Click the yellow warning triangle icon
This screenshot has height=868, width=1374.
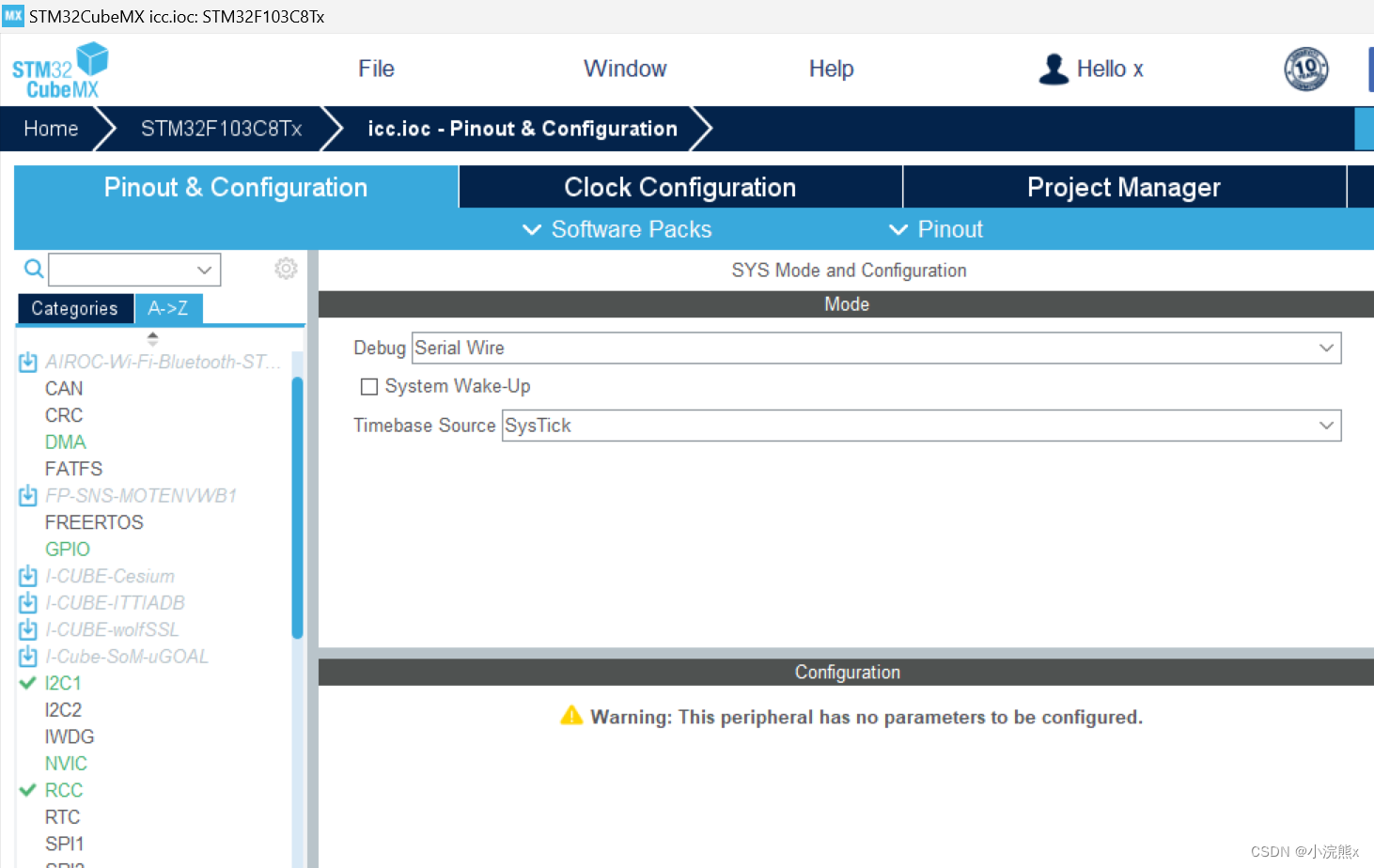click(x=571, y=716)
